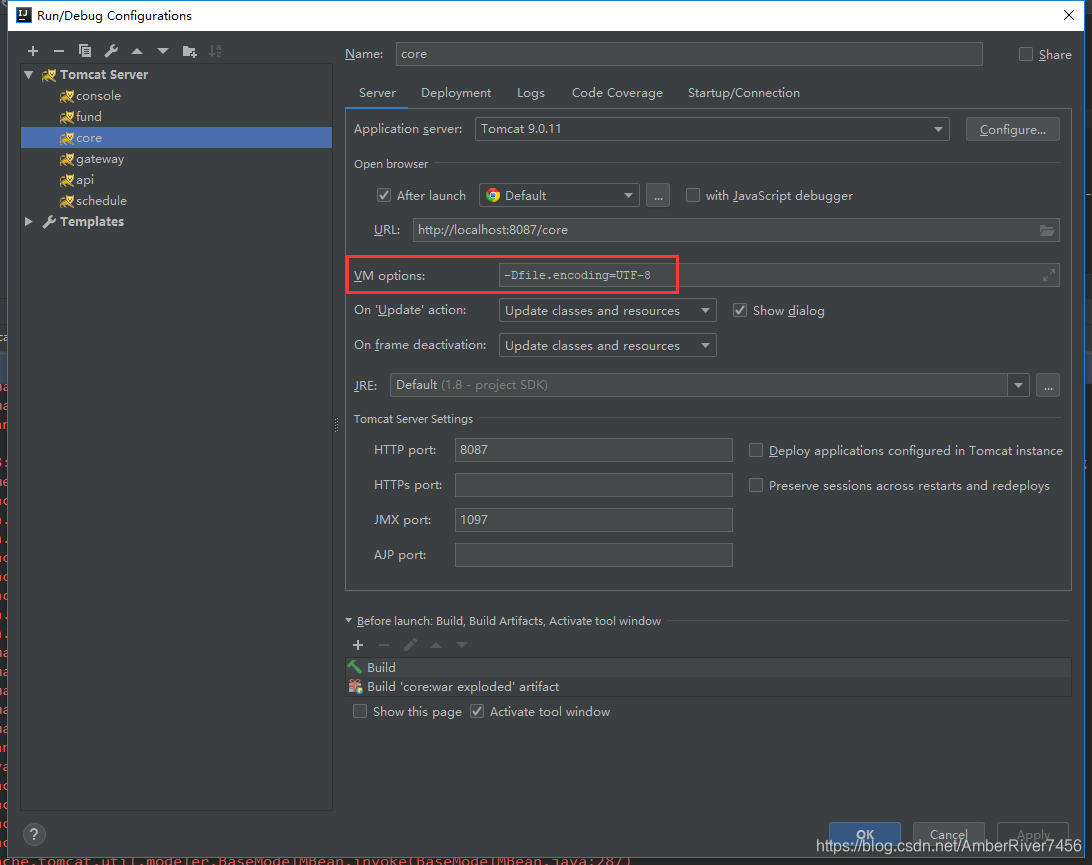Add a before launch task
This screenshot has height=865, width=1092.
pos(358,645)
